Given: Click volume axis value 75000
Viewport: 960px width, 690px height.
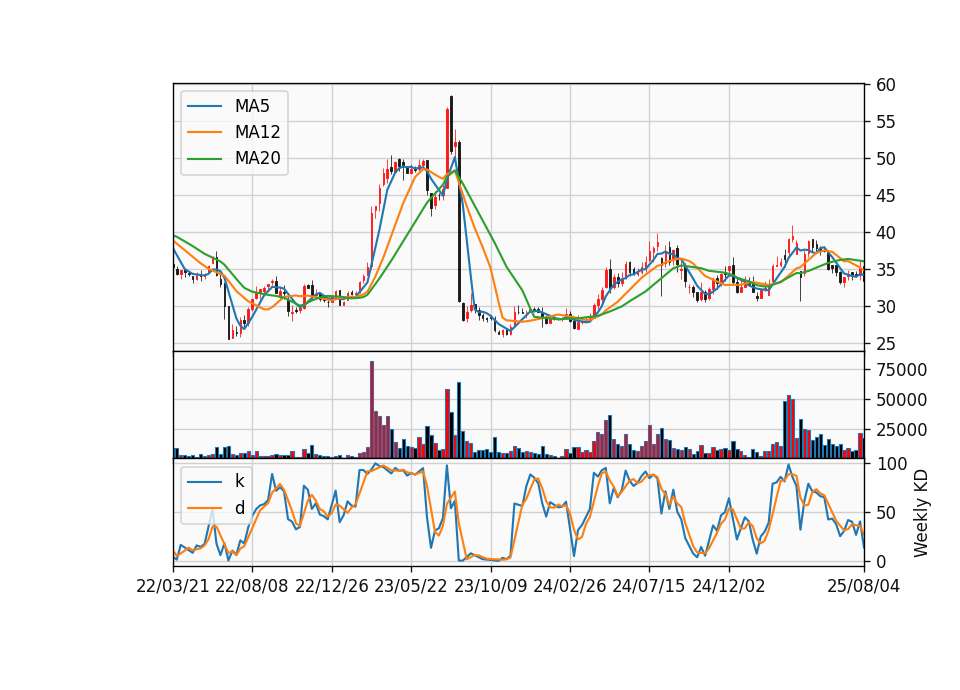Looking at the screenshot, I should point(901,370).
